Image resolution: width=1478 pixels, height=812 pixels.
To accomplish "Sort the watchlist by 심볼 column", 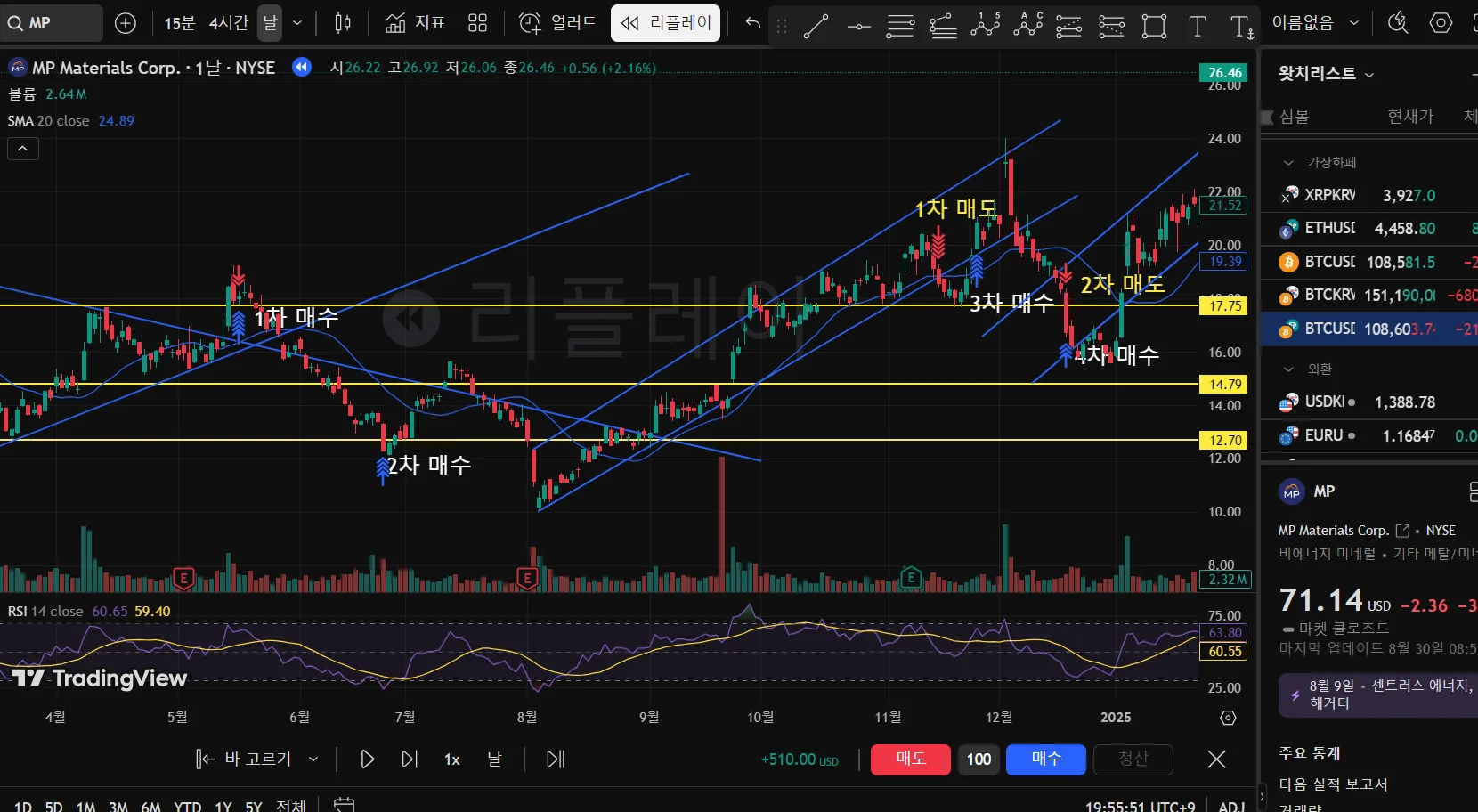I will pyautogui.click(x=1294, y=117).
